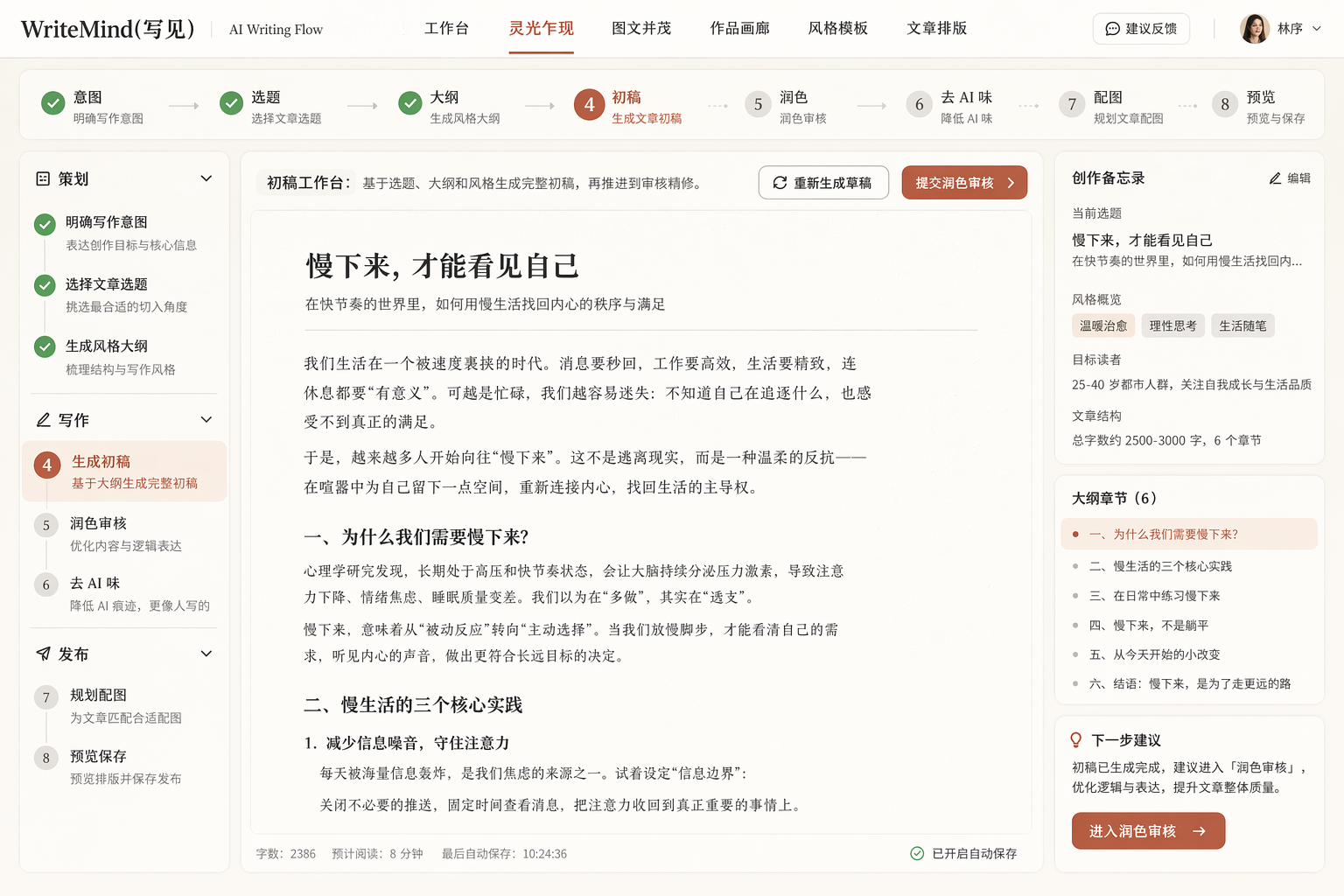Click check icon beside 明确写作意图

[45, 225]
